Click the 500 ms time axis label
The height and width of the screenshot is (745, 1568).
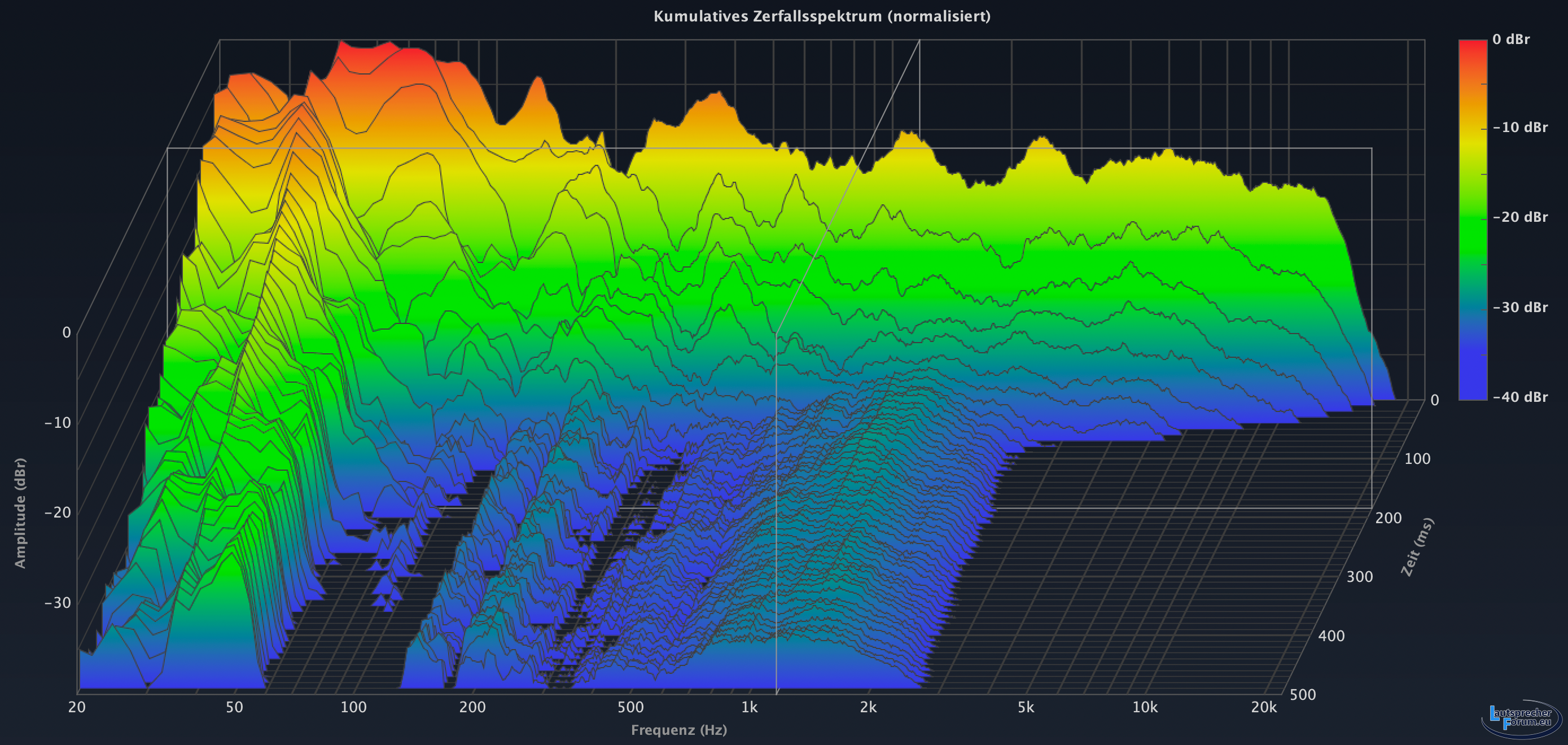pyautogui.click(x=1303, y=694)
